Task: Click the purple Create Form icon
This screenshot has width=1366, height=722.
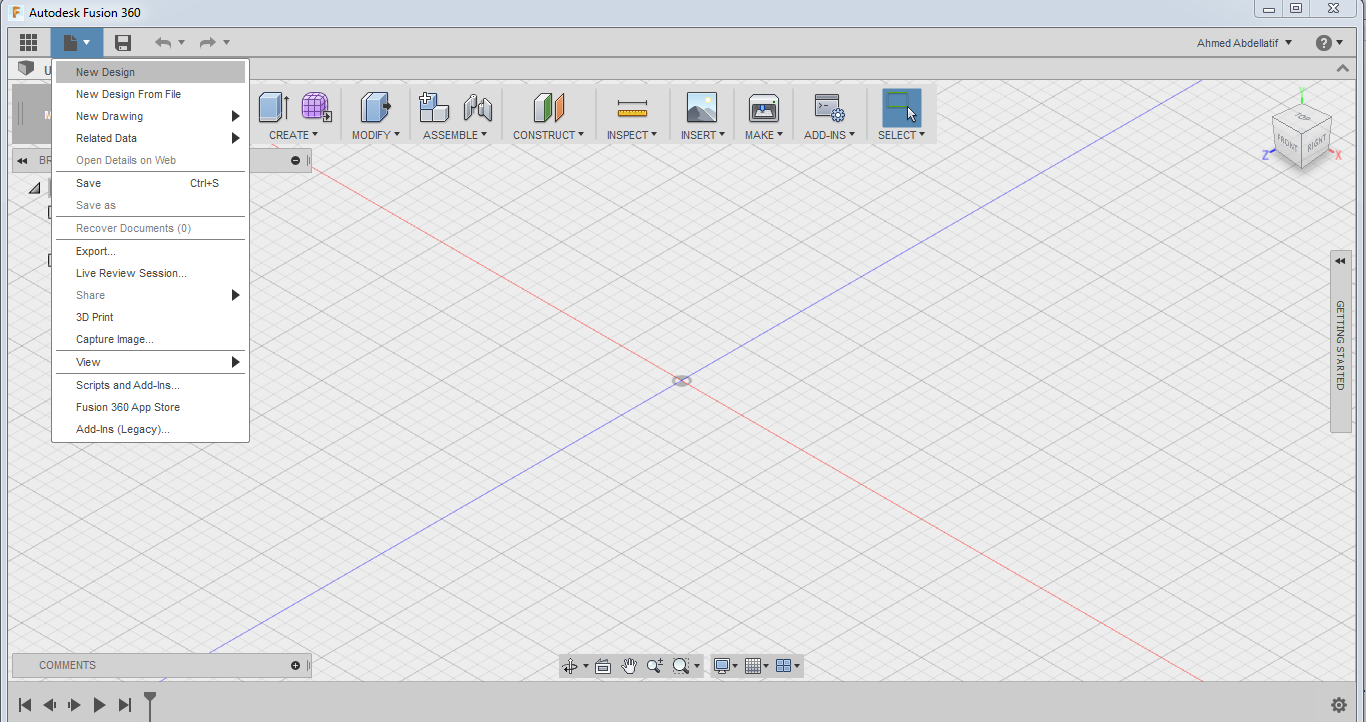Action: tap(316, 108)
